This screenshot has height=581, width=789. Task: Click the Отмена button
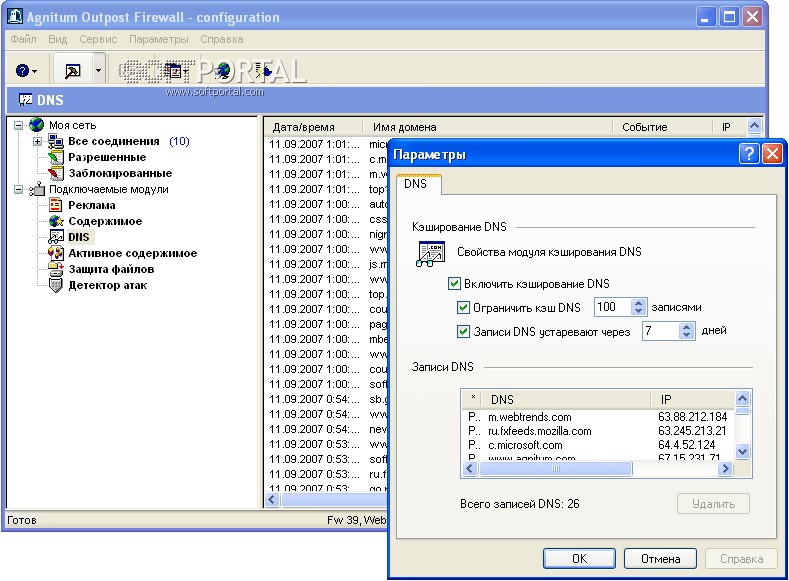[660, 558]
